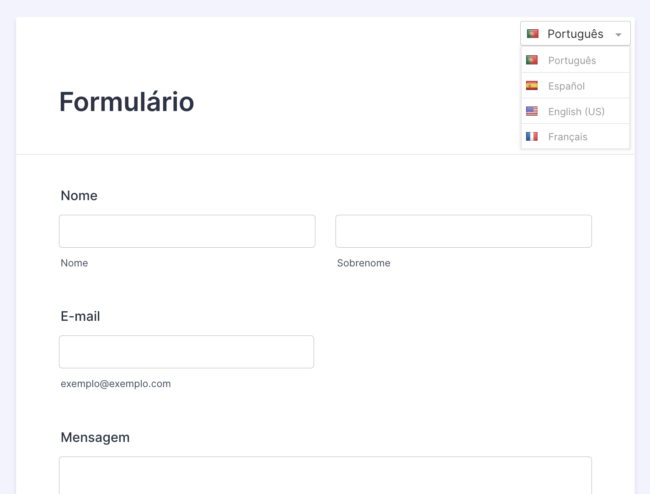Screen dimensions: 650x494
Task: Switch language to English (US)
Action: pos(576,111)
